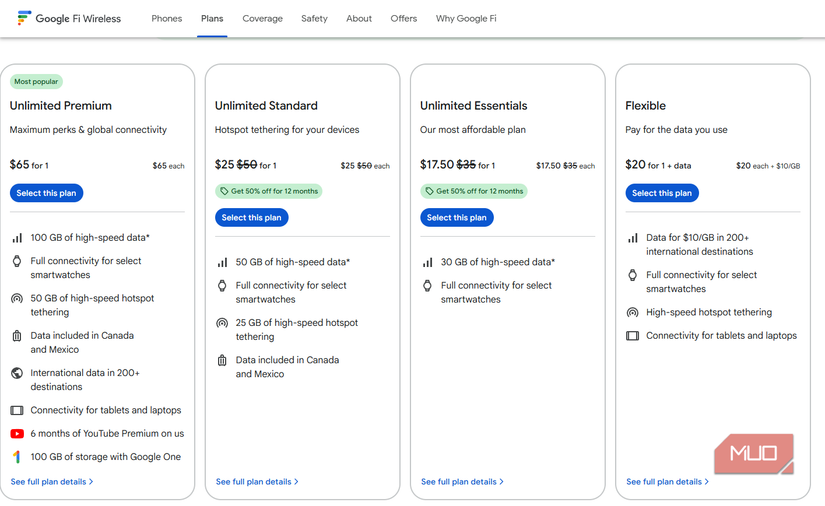Viewport: 825px width, 506px height.
Task: Click 'Our most affordable plan' text
Action: pyautogui.click(x=472, y=130)
